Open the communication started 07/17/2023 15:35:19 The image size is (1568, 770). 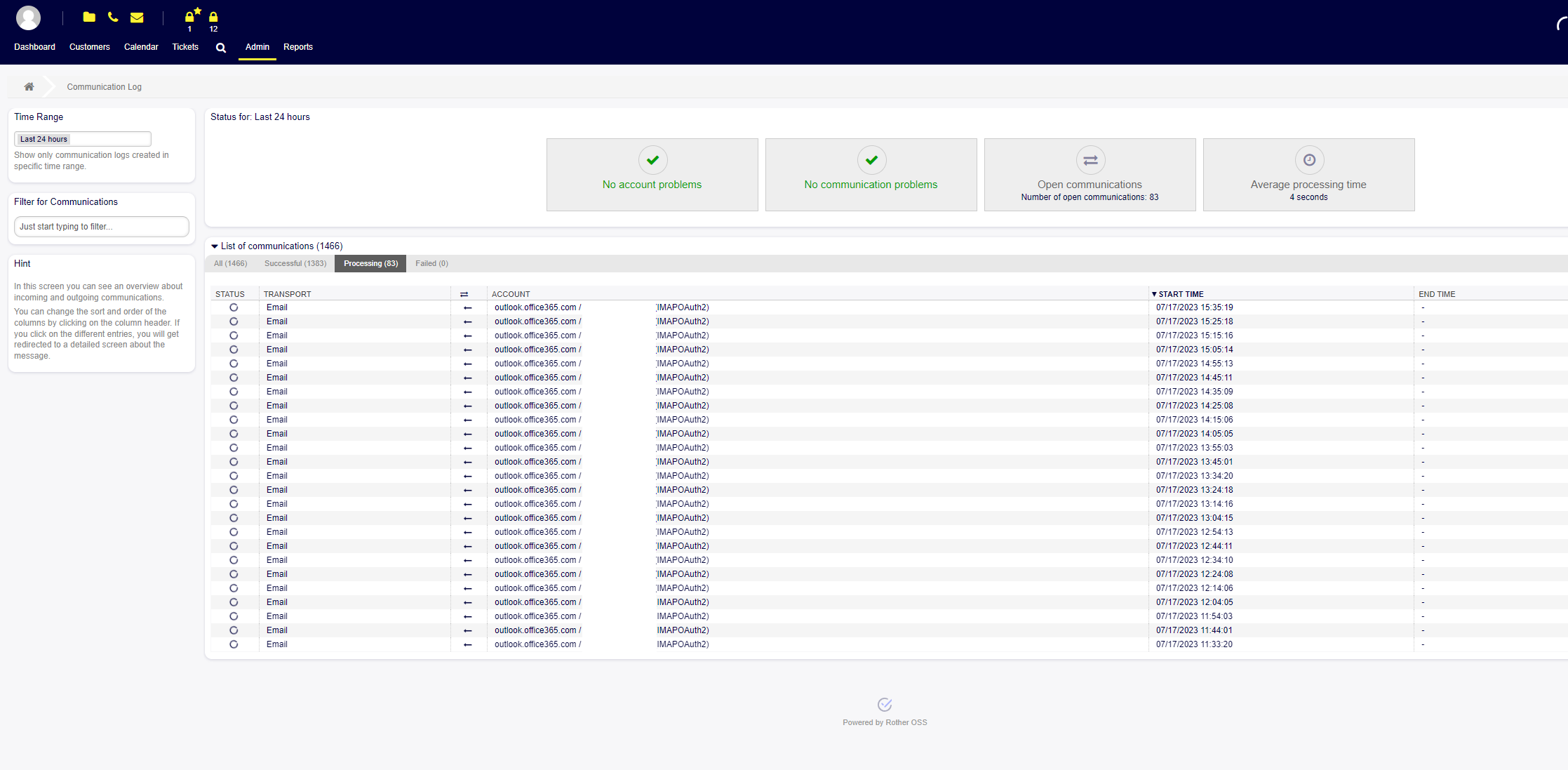(1194, 307)
